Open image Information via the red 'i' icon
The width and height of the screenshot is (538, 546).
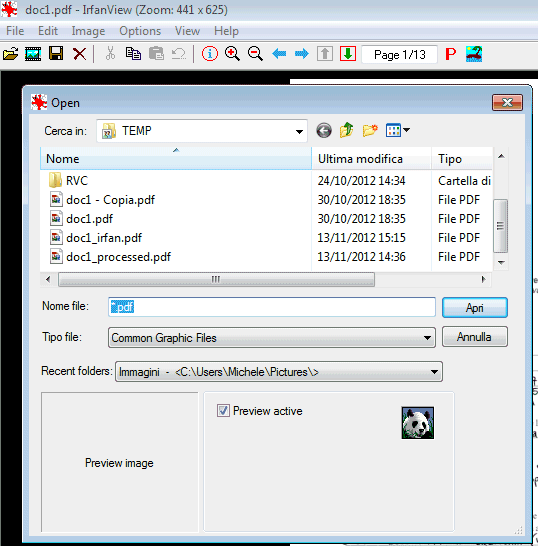click(x=210, y=54)
